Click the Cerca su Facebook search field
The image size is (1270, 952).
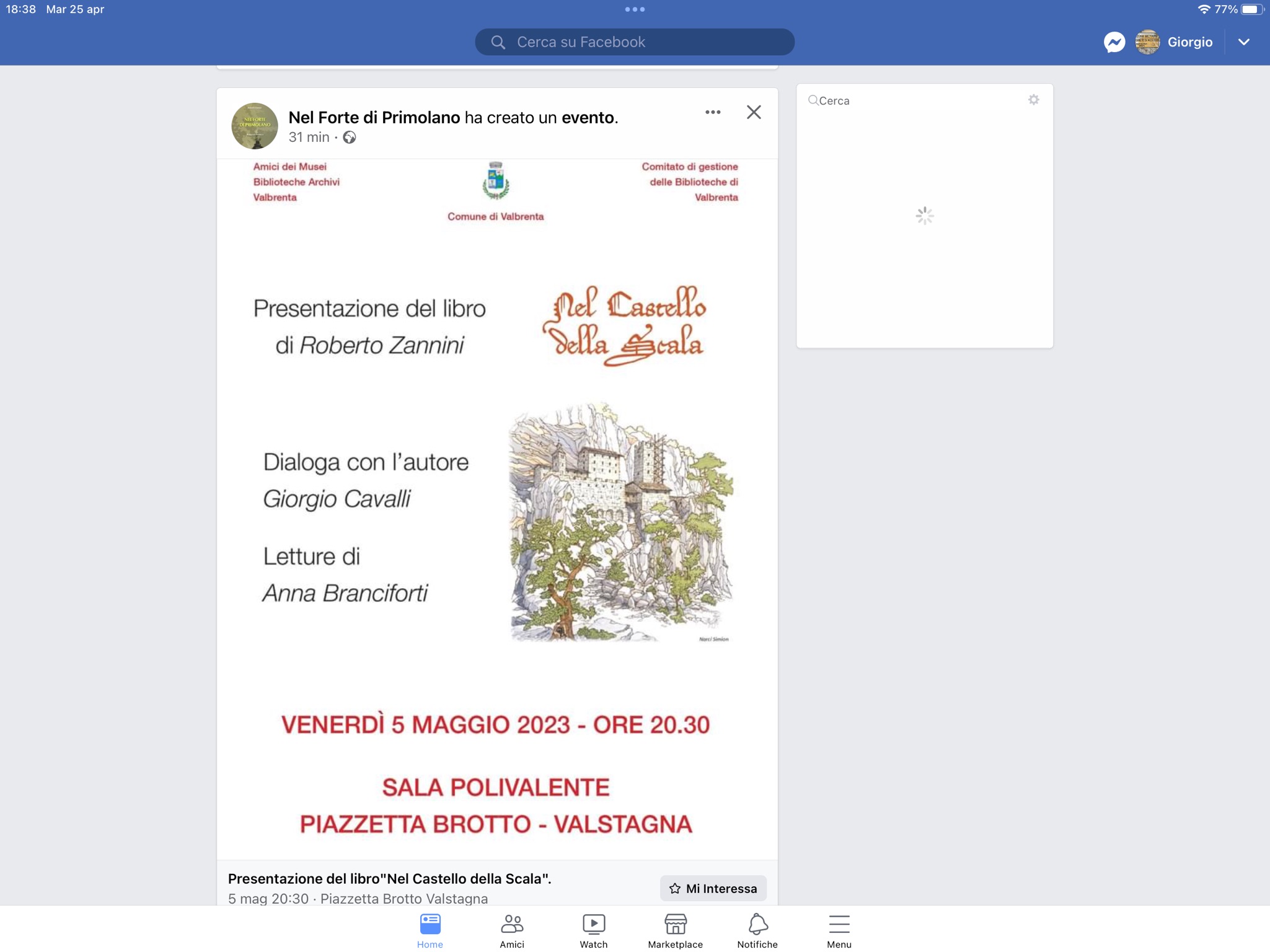point(635,42)
